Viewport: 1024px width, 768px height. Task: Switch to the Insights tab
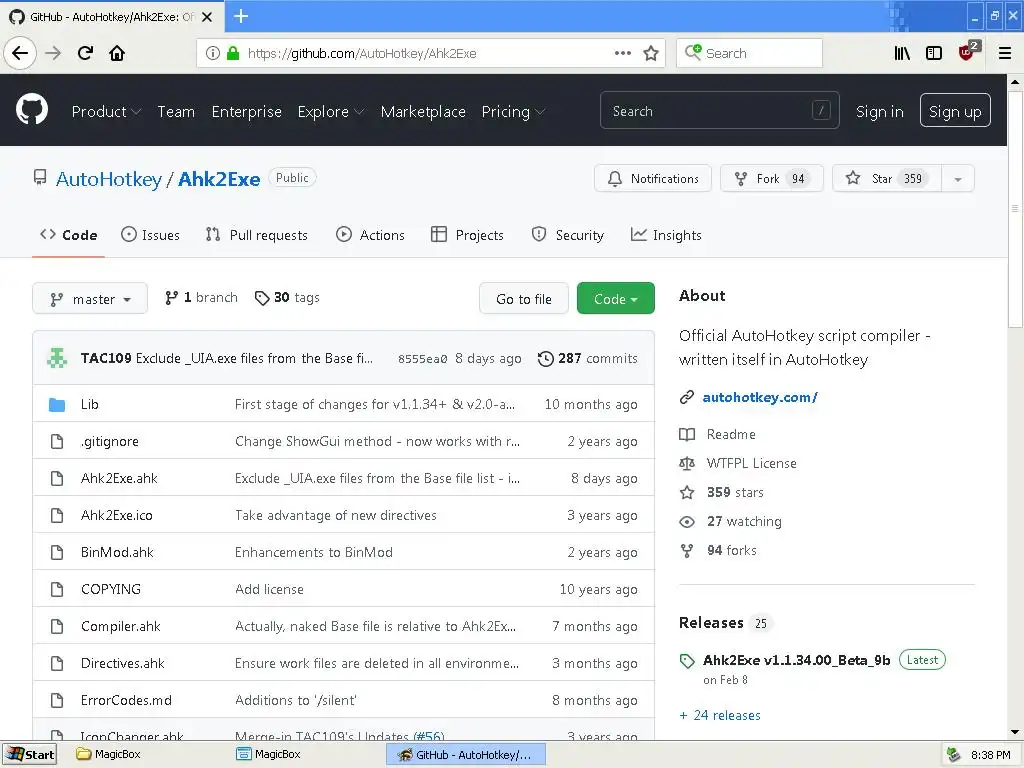click(x=666, y=235)
